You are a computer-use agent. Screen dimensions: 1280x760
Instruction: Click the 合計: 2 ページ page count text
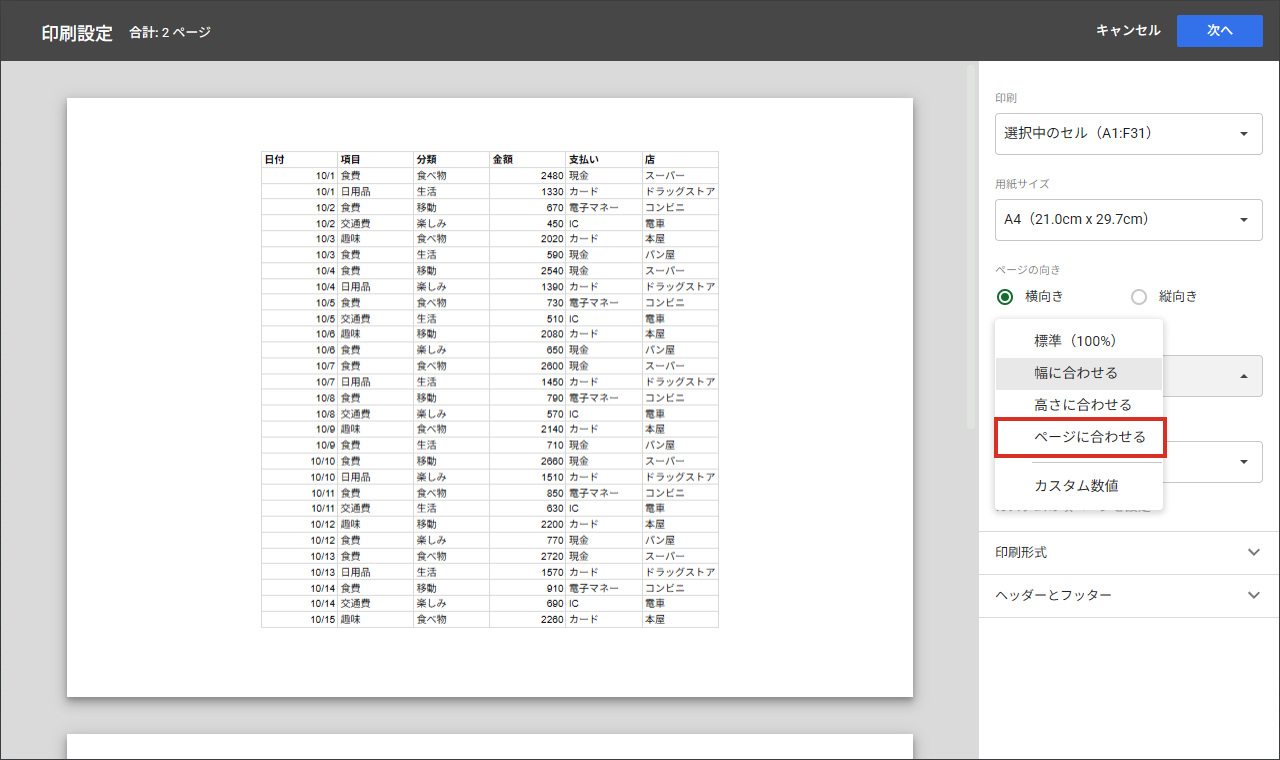[170, 32]
